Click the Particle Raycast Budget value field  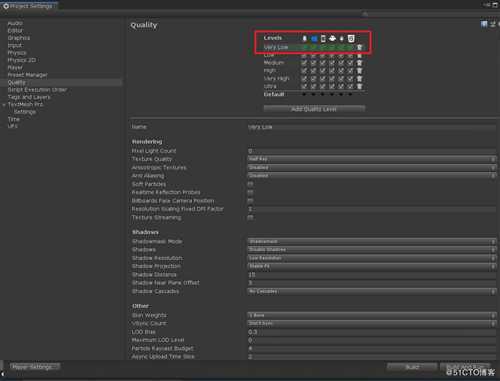[x=372, y=348]
